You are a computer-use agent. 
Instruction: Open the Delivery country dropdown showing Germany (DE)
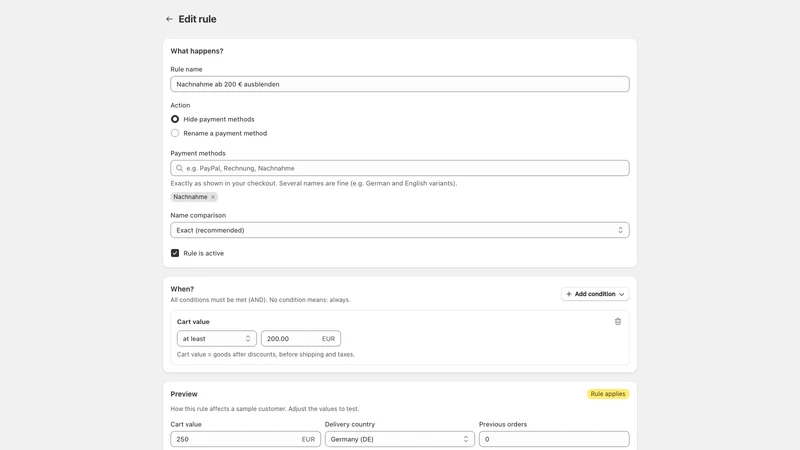coord(400,439)
